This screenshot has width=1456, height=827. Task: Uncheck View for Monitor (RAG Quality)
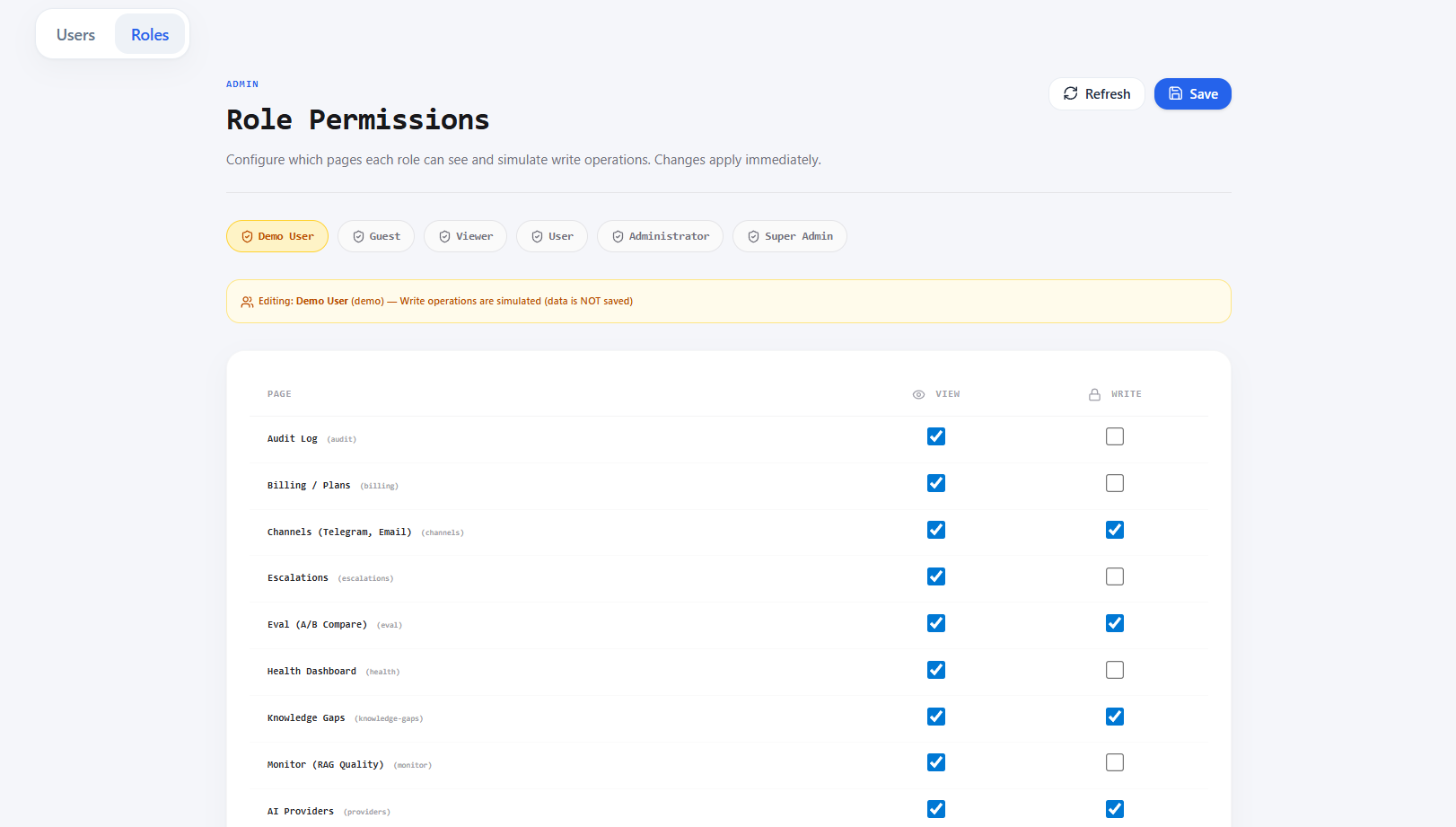tap(936, 762)
